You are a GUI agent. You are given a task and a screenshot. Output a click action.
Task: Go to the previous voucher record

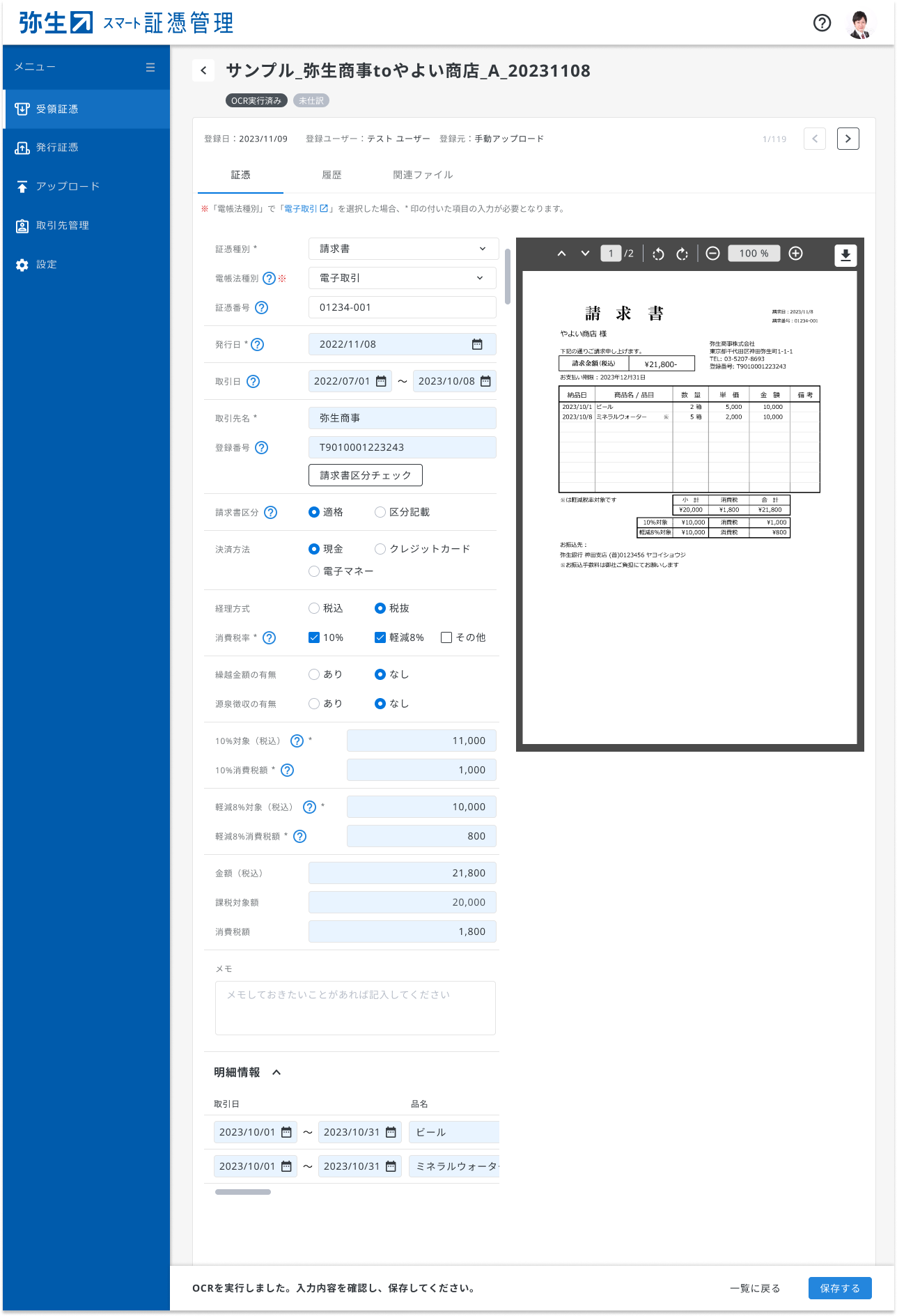point(815,139)
